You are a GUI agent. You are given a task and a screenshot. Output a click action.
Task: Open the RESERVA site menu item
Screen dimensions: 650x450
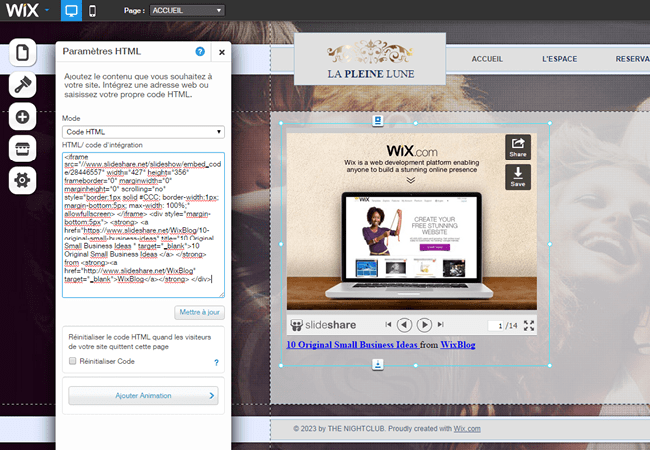point(633,59)
